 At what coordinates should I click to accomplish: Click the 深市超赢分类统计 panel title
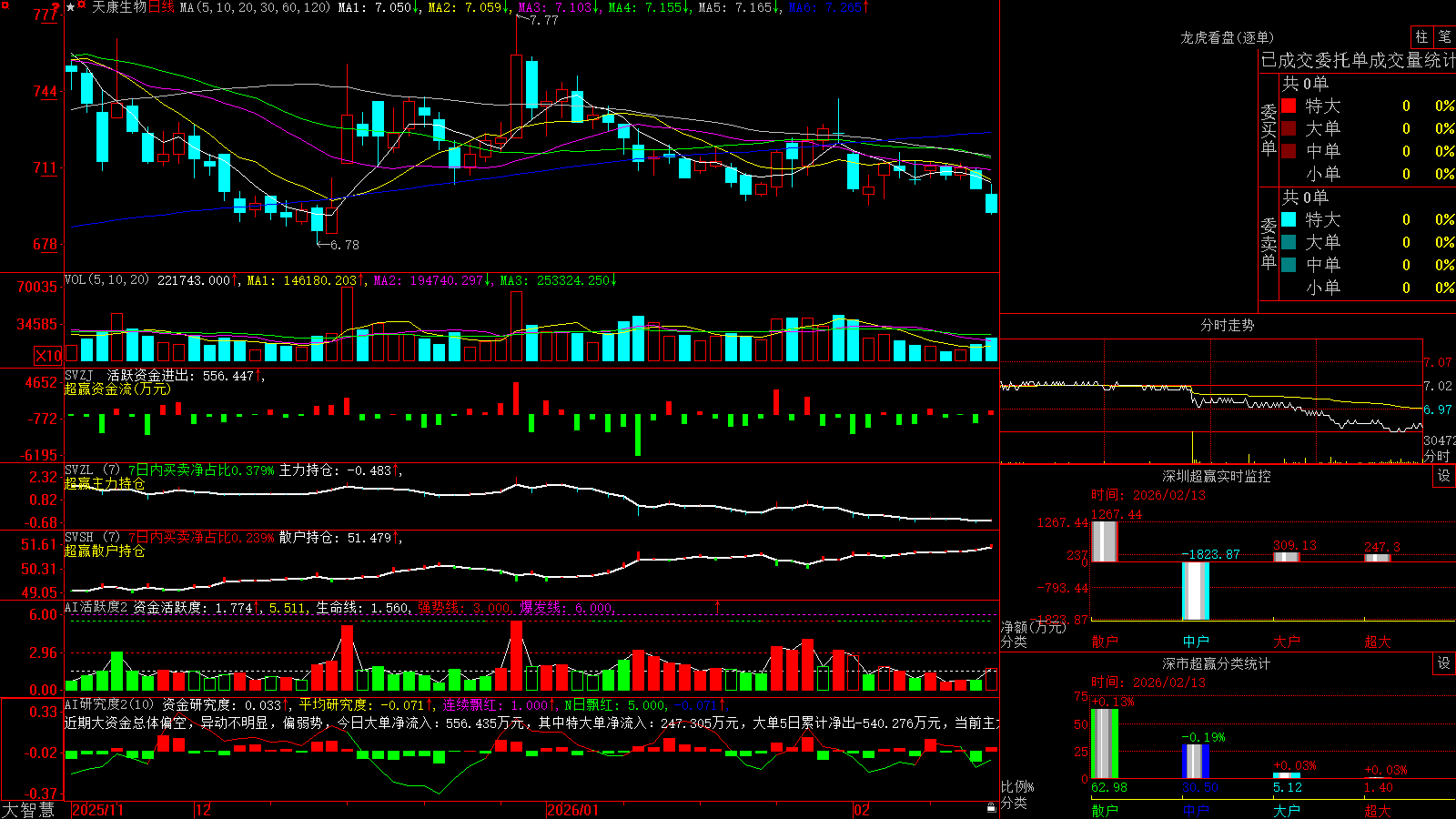click(x=1216, y=663)
